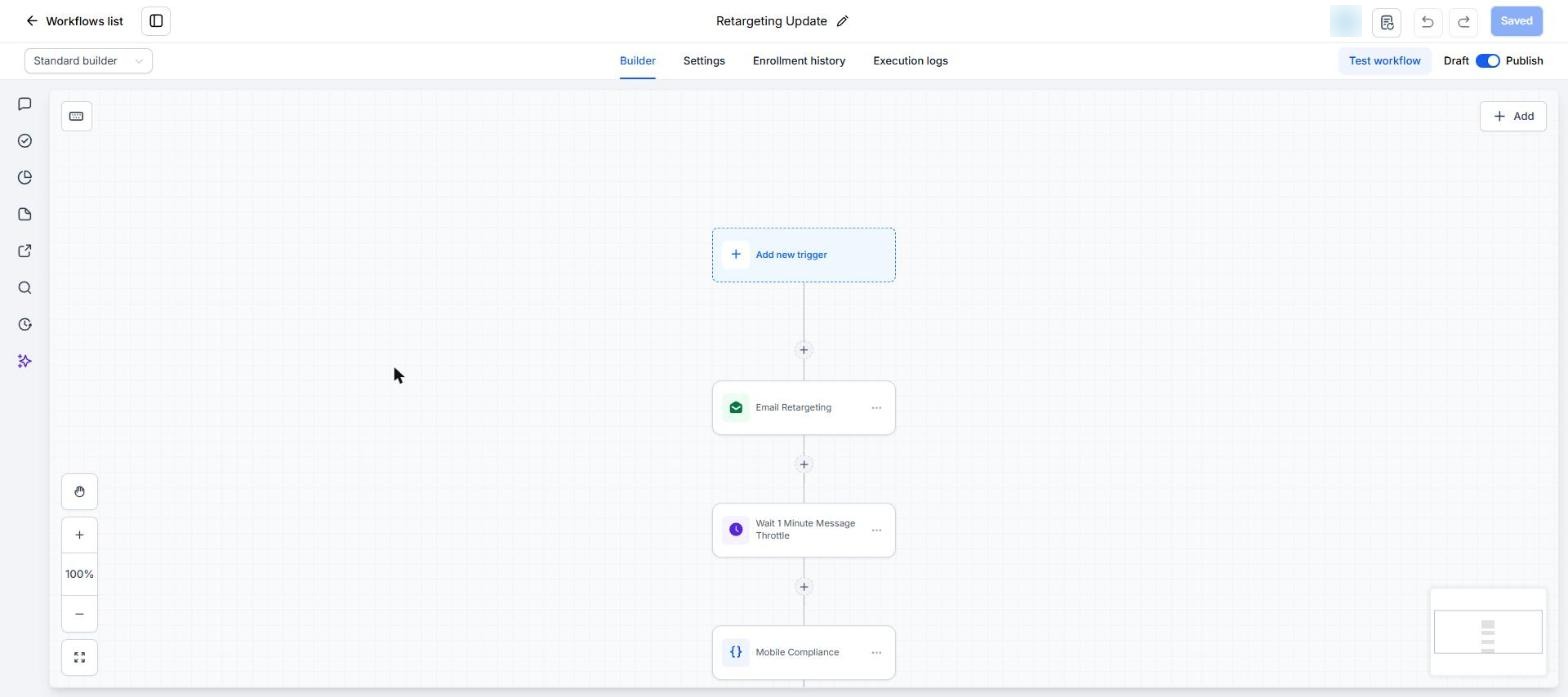Add step between trigger and Email Retargeting
This screenshot has width=1568, height=697.
point(803,350)
